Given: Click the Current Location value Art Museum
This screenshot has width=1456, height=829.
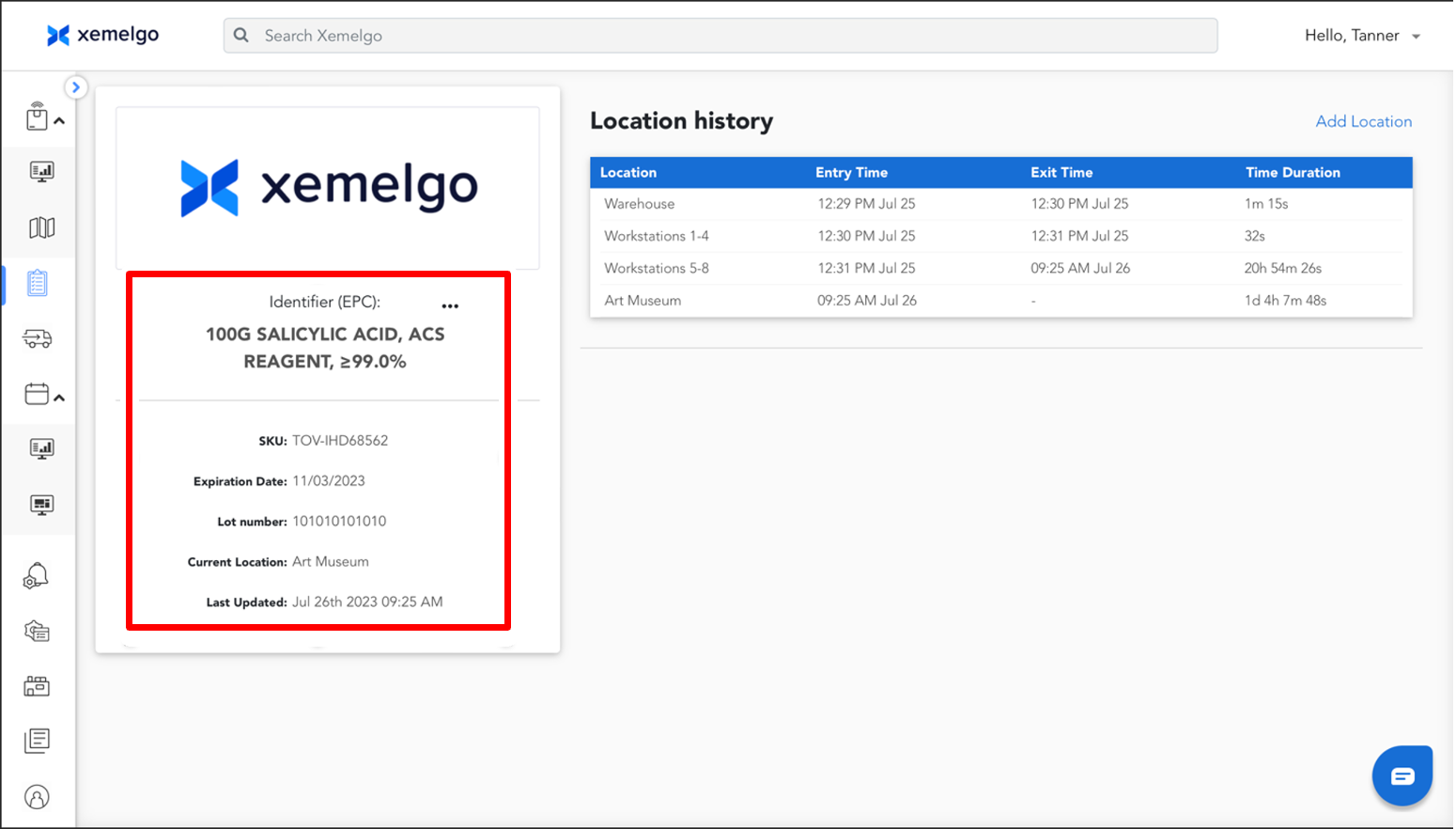Looking at the screenshot, I should (331, 561).
